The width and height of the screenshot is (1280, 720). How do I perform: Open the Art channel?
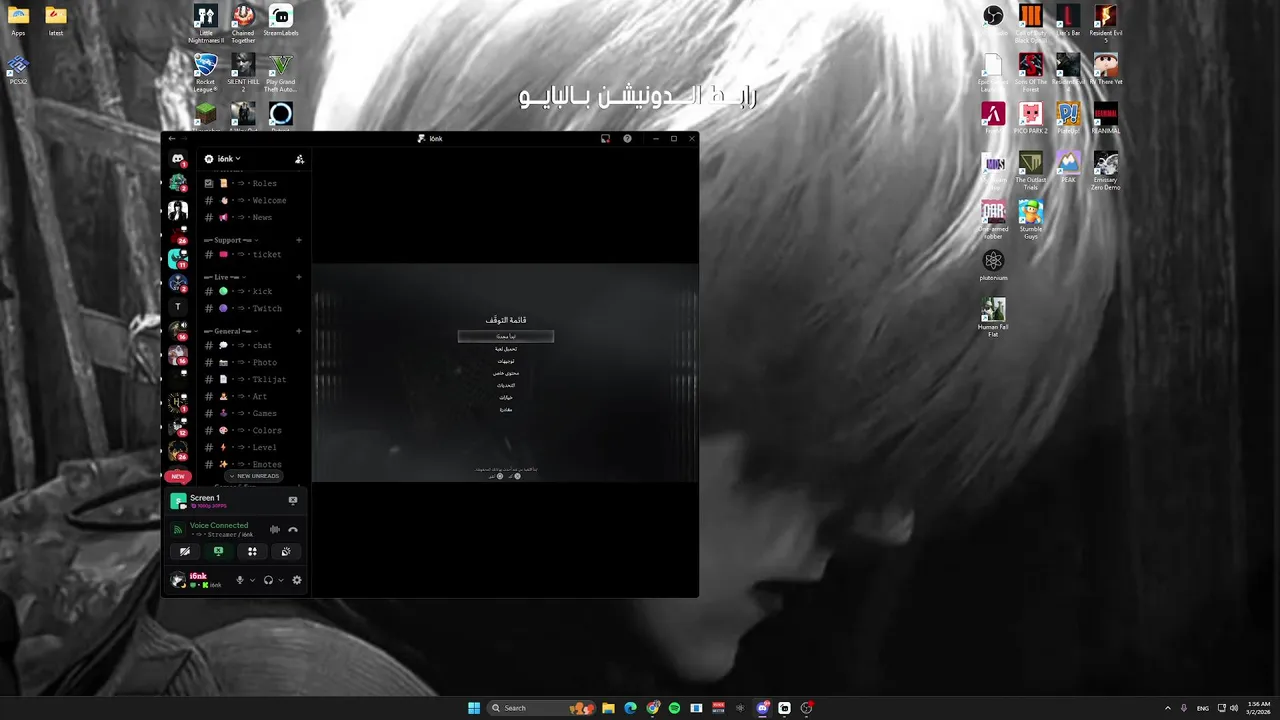click(254, 396)
